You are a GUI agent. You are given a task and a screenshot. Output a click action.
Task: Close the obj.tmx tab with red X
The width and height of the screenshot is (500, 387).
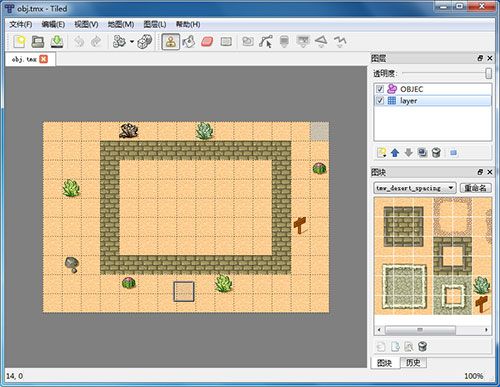click(x=43, y=59)
